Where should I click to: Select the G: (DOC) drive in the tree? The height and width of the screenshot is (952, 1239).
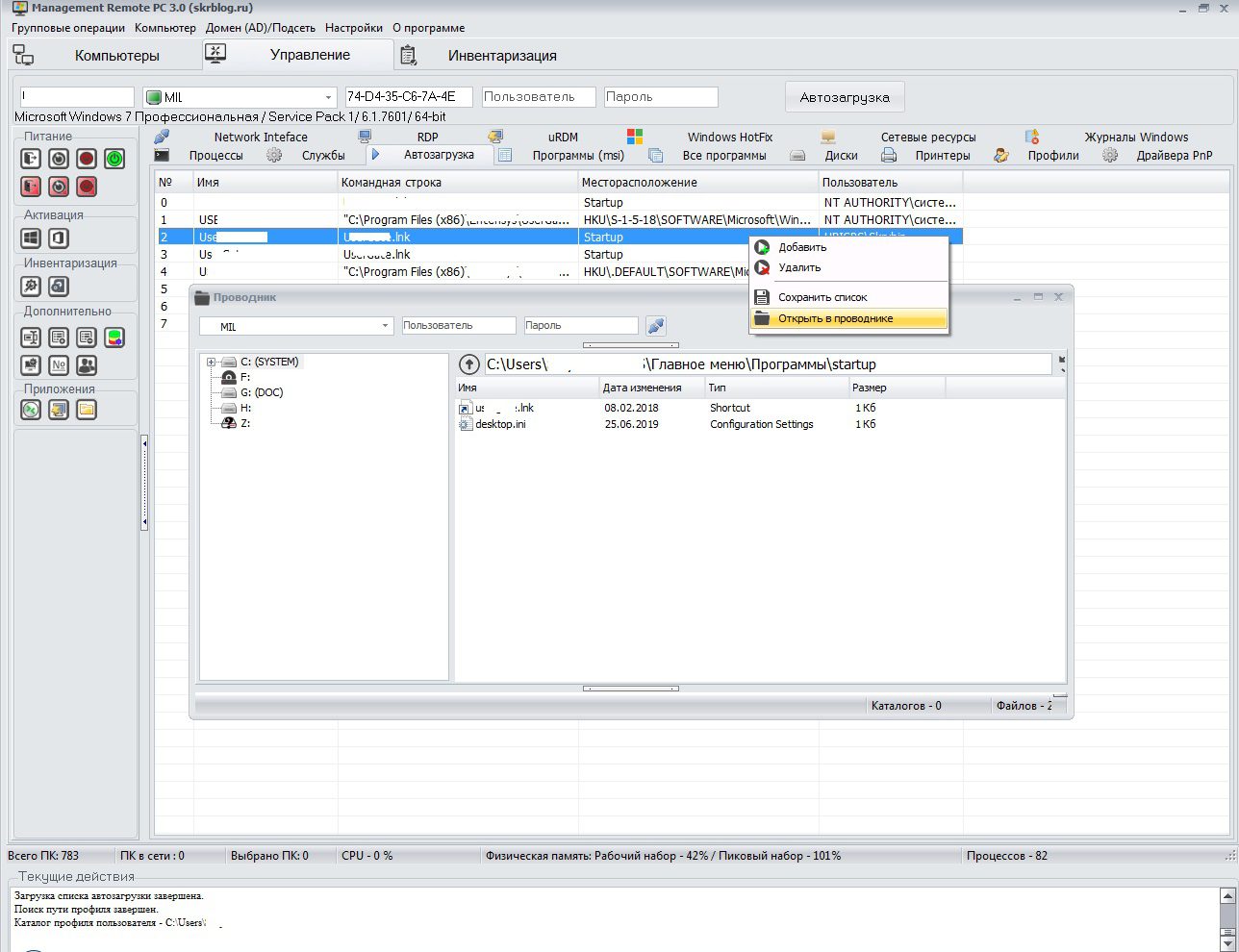tap(262, 392)
